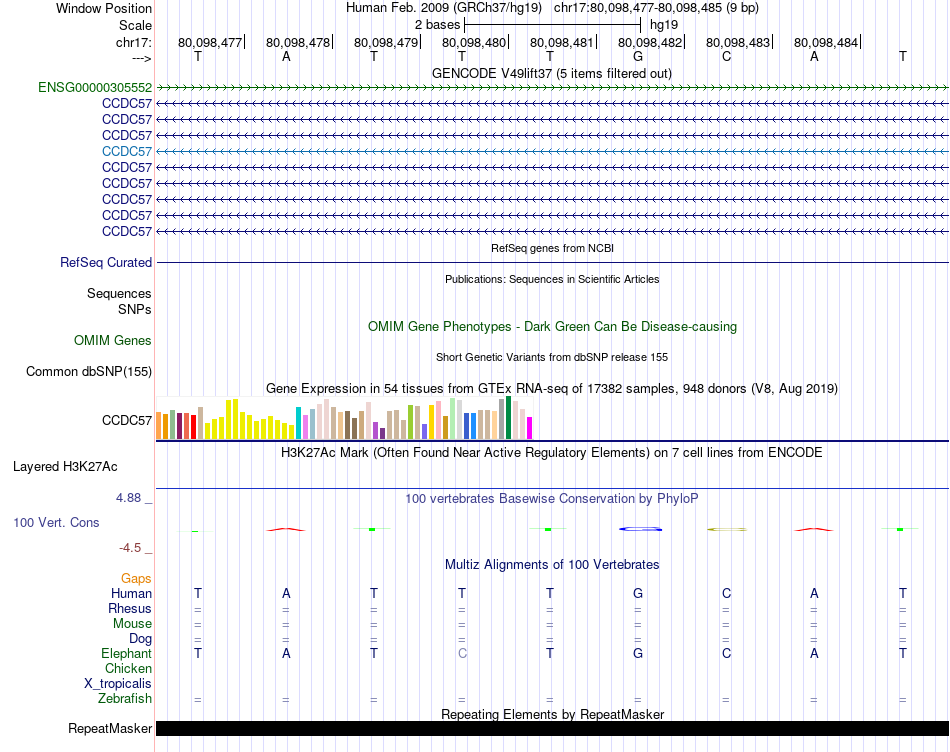Click the blue PhyloP conservation bar
This screenshot has height=752, width=950.
pos(640,529)
